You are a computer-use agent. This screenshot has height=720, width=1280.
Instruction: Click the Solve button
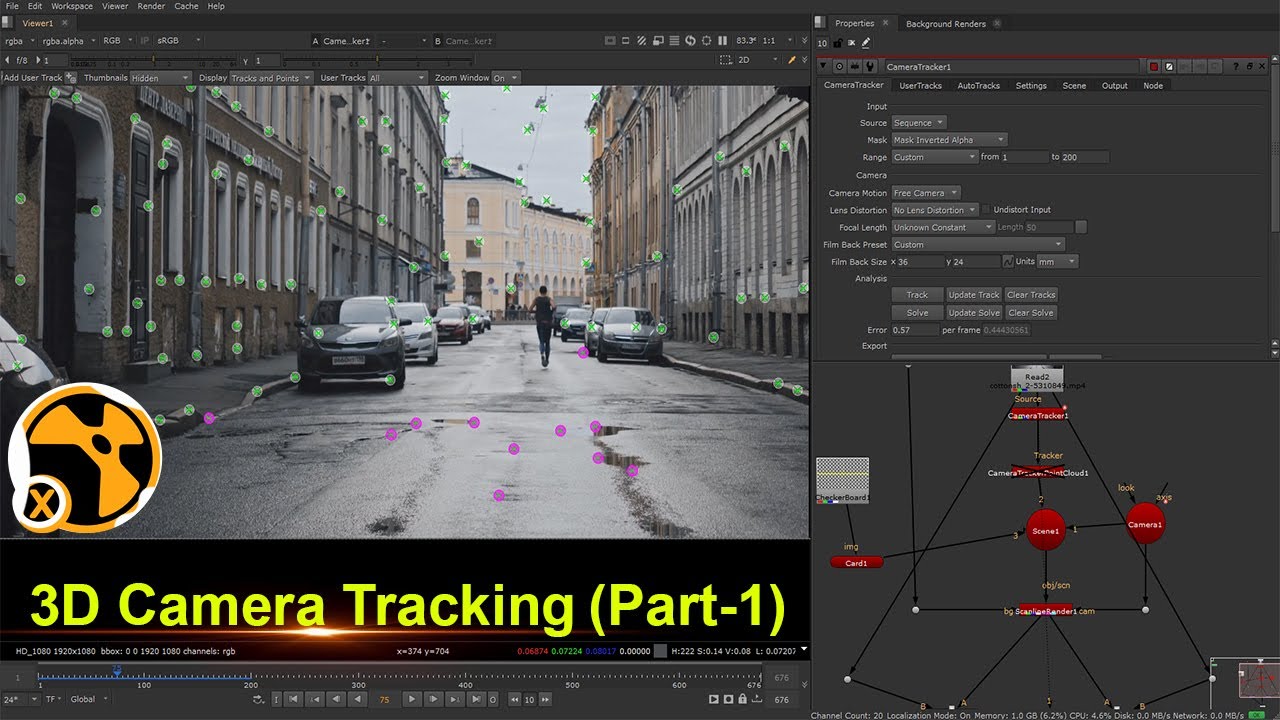pyautogui.click(x=917, y=313)
